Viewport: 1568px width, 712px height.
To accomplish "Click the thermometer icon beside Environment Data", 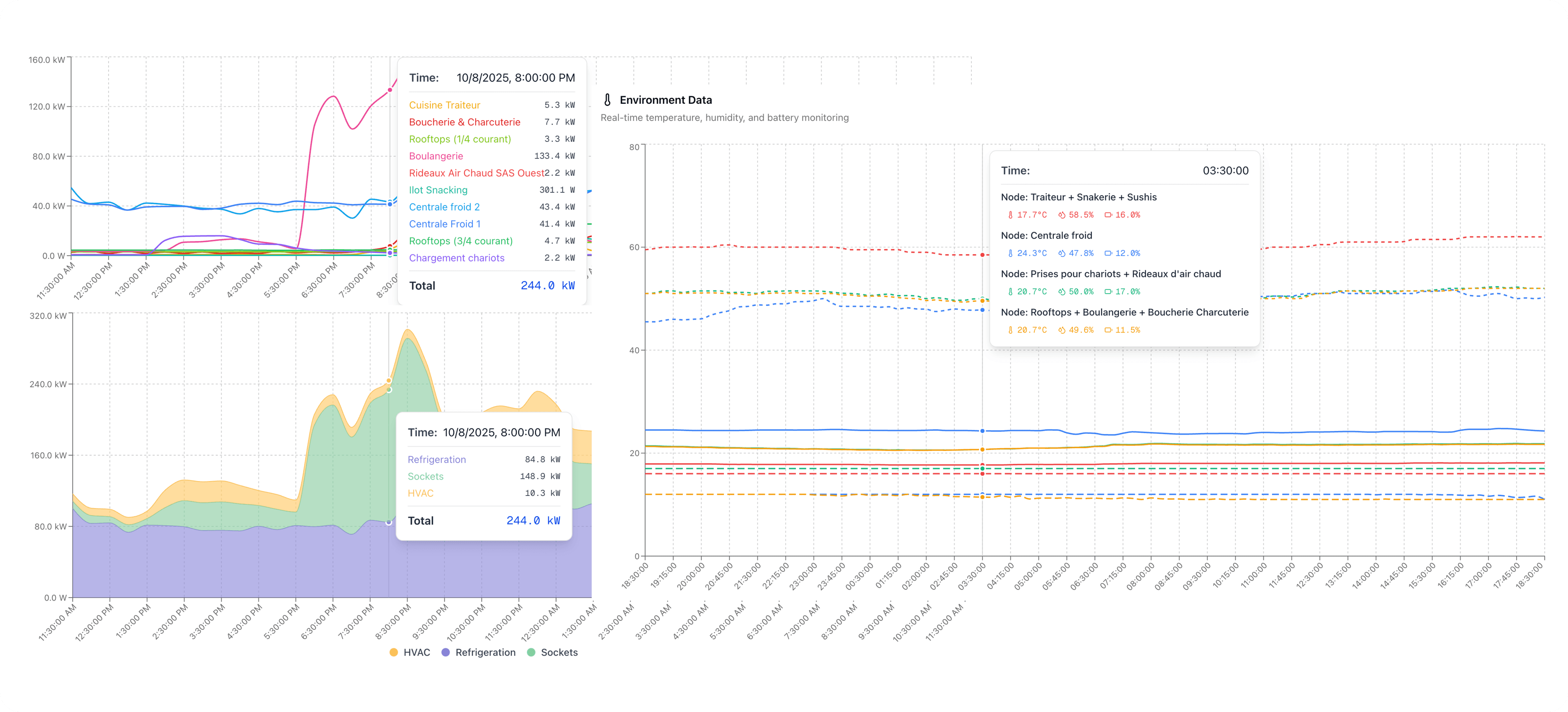I will point(607,100).
